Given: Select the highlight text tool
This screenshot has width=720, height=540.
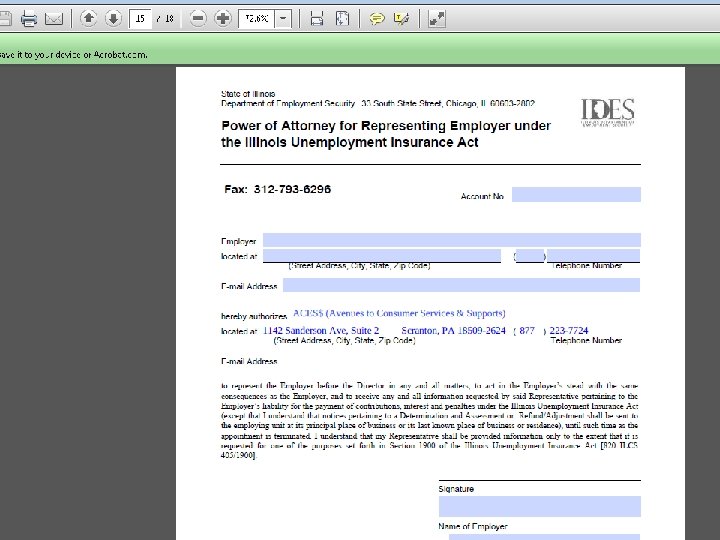Looking at the screenshot, I should click(401, 19).
